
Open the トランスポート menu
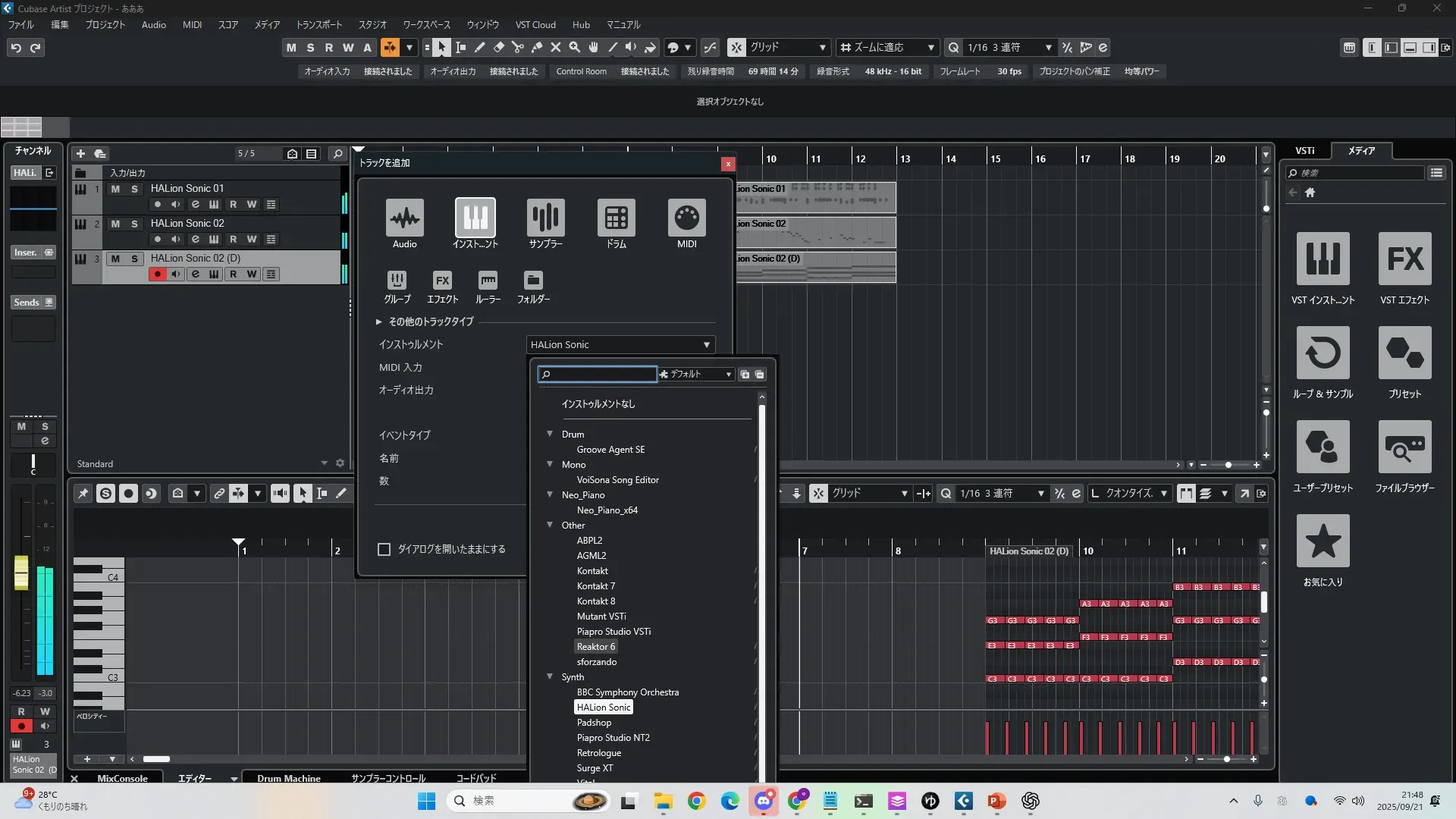[x=318, y=25]
